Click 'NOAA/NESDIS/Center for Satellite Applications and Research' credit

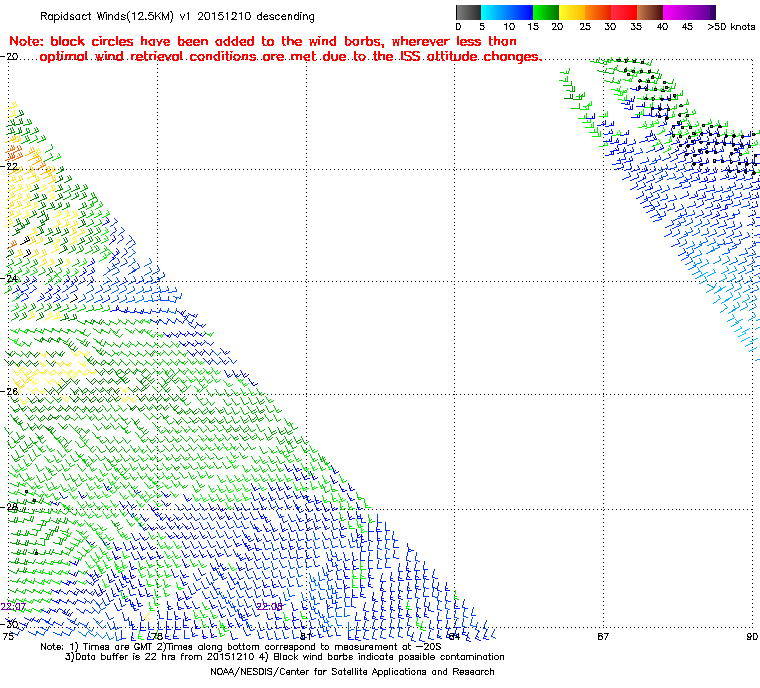(352, 672)
